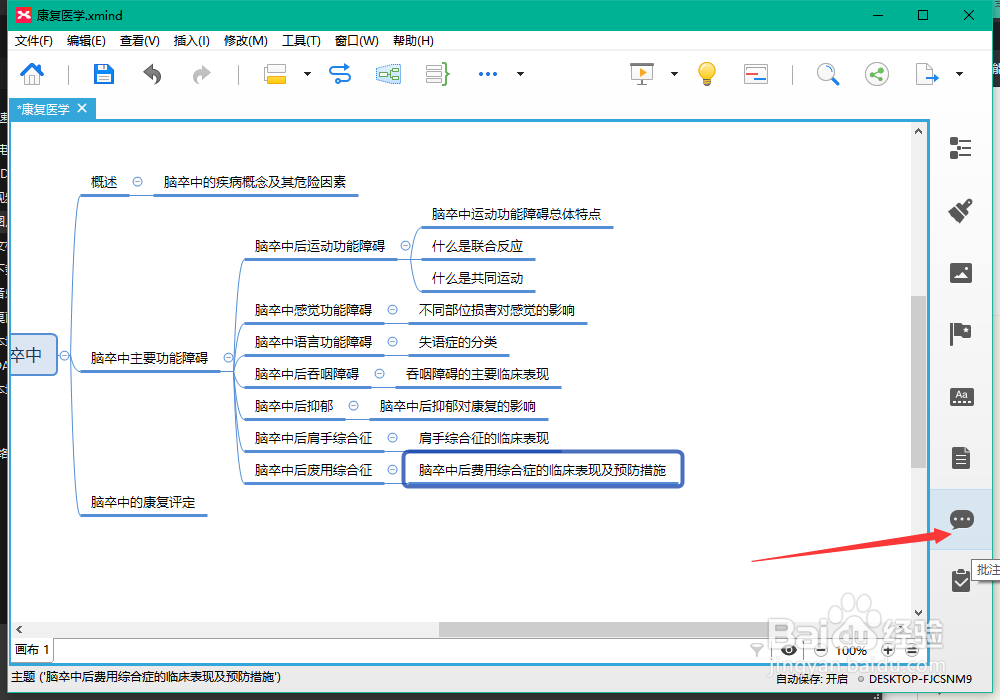
Task: Open the more options ellipsis icon
Action: (x=488, y=74)
